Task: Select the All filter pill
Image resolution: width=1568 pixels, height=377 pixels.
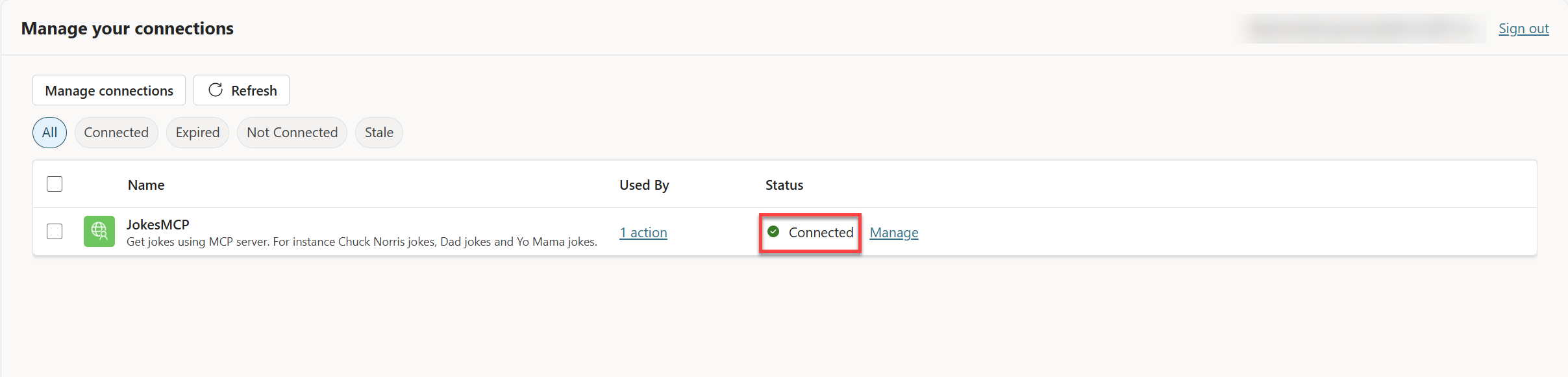Action: tap(49, 132)
